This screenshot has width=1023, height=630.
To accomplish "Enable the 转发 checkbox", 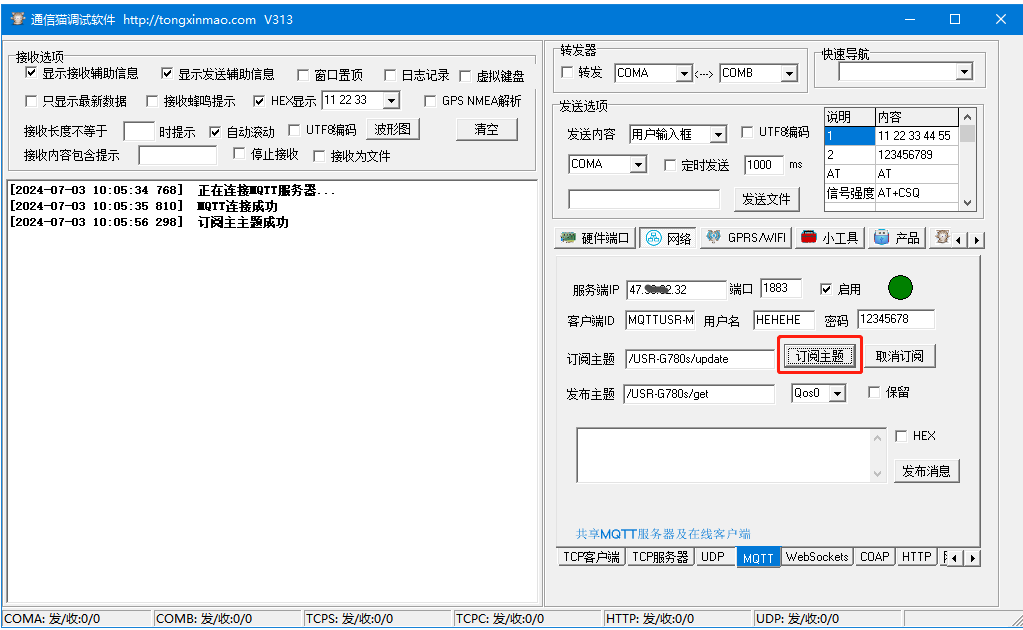I will 567,72.
